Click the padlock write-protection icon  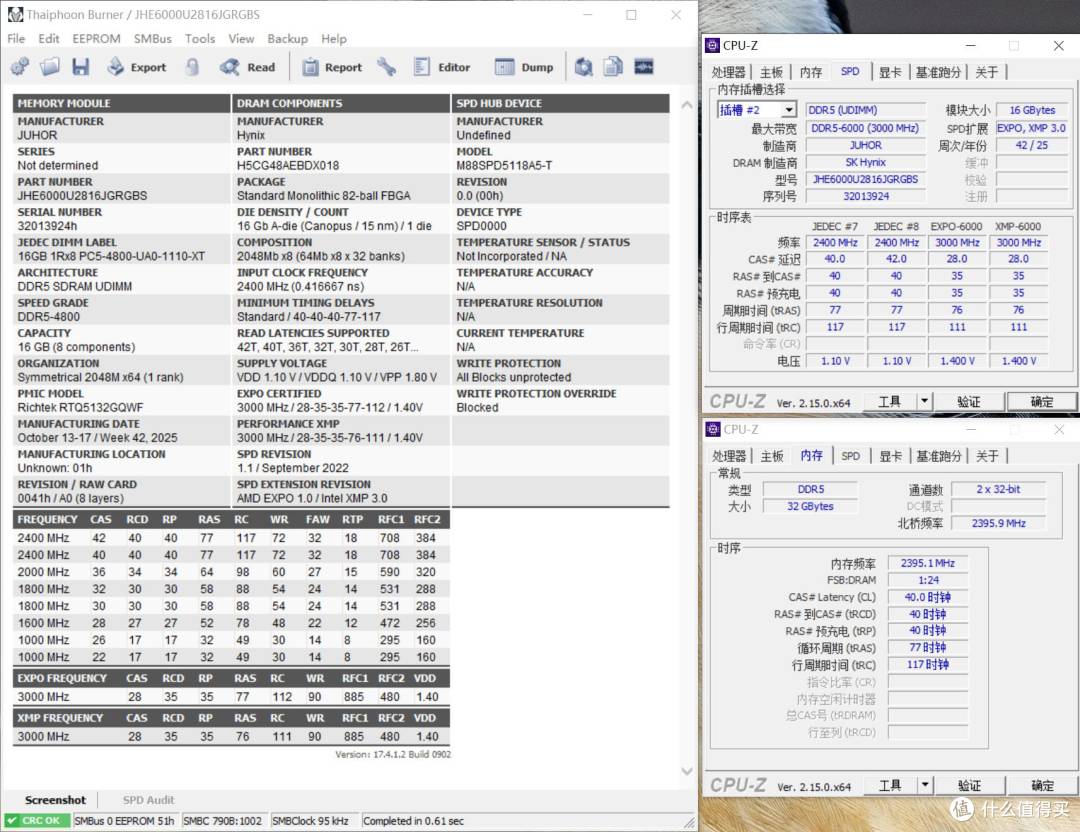193,67
